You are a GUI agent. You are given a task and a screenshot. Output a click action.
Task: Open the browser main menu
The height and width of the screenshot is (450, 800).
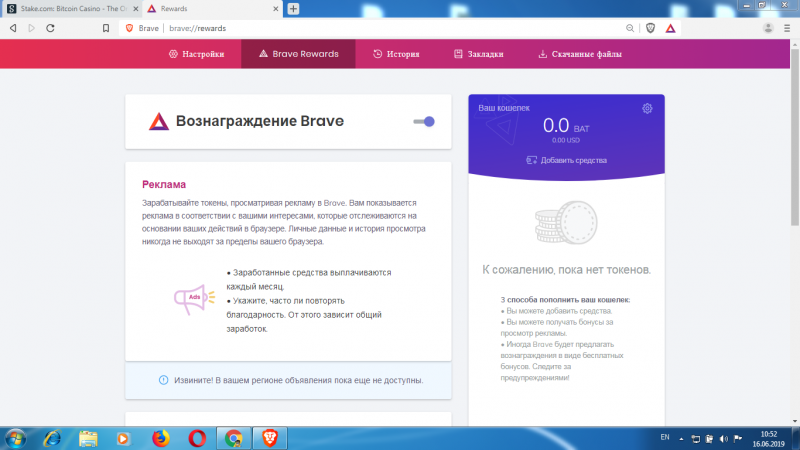787,28
